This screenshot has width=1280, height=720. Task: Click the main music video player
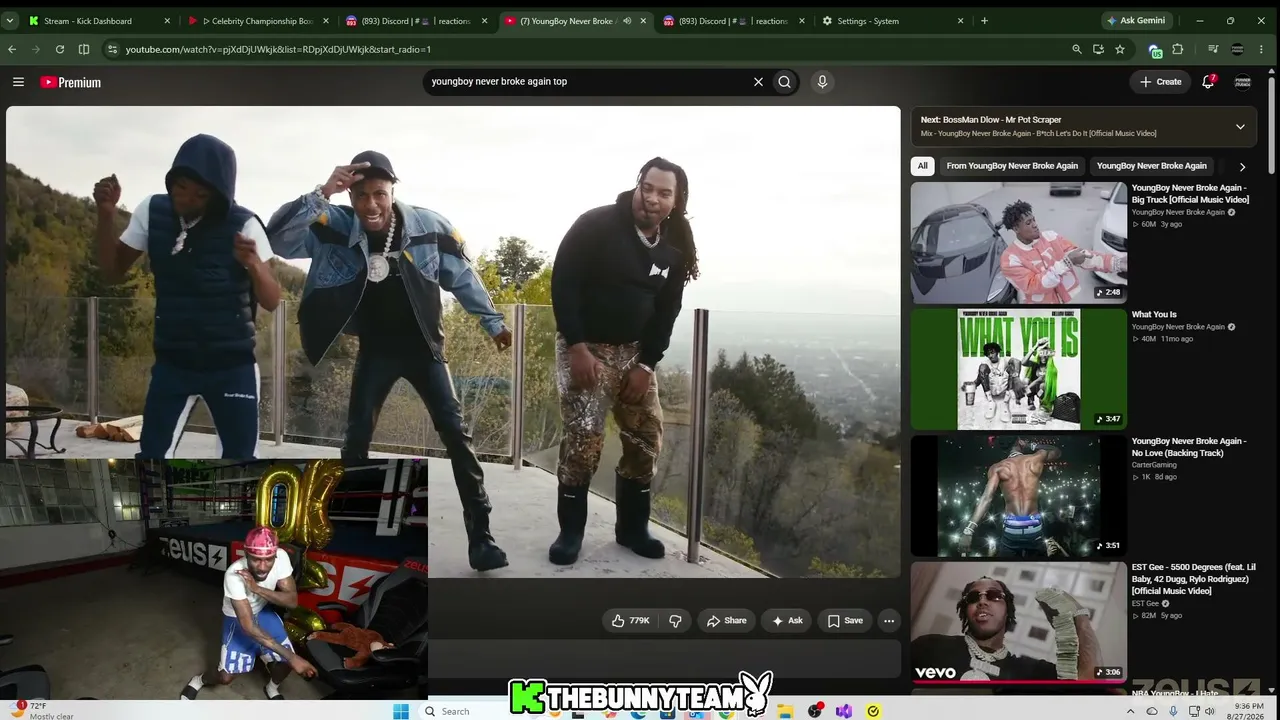coord(453,342)
